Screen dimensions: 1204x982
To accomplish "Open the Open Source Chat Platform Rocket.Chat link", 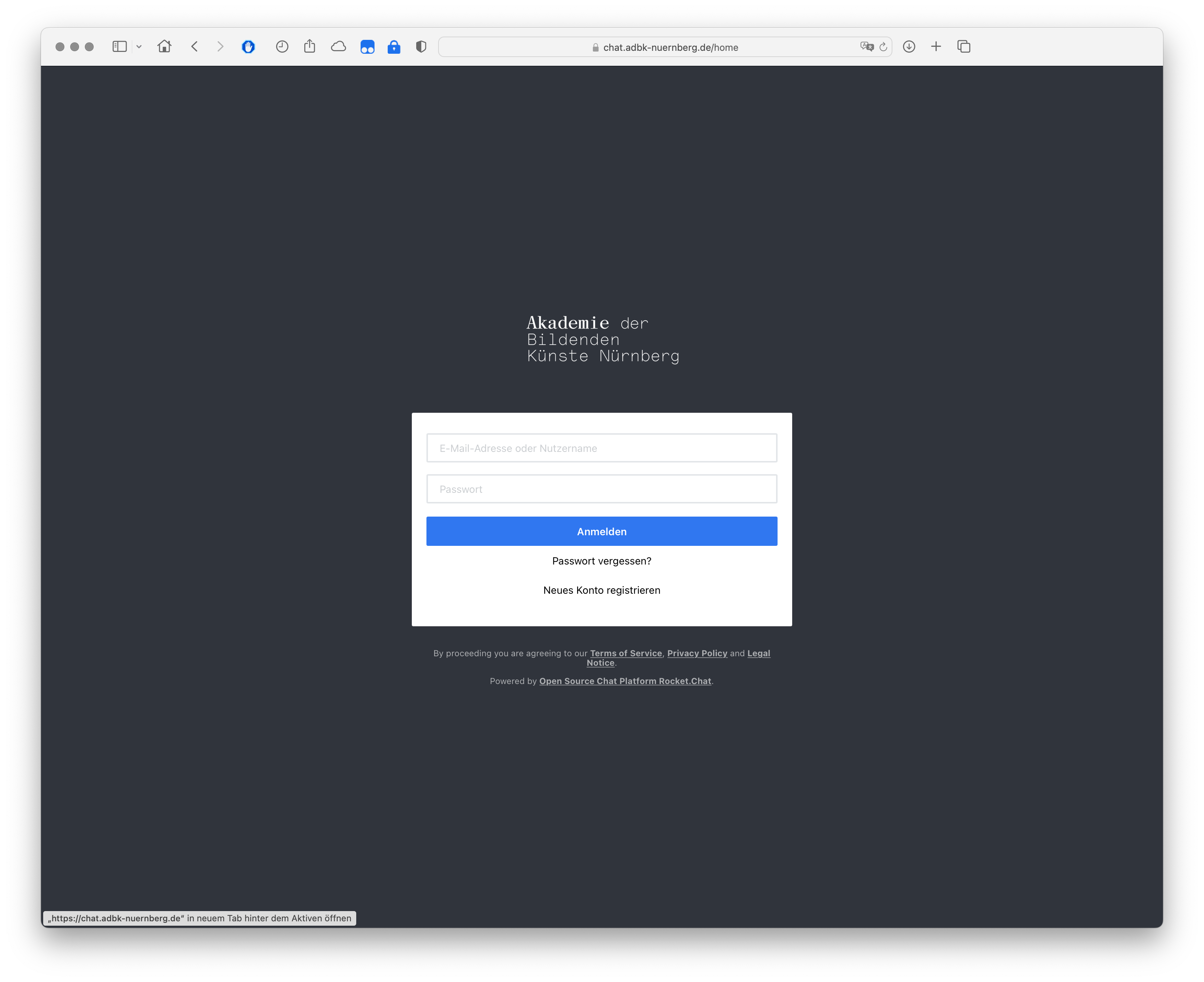I will point(625,681).
